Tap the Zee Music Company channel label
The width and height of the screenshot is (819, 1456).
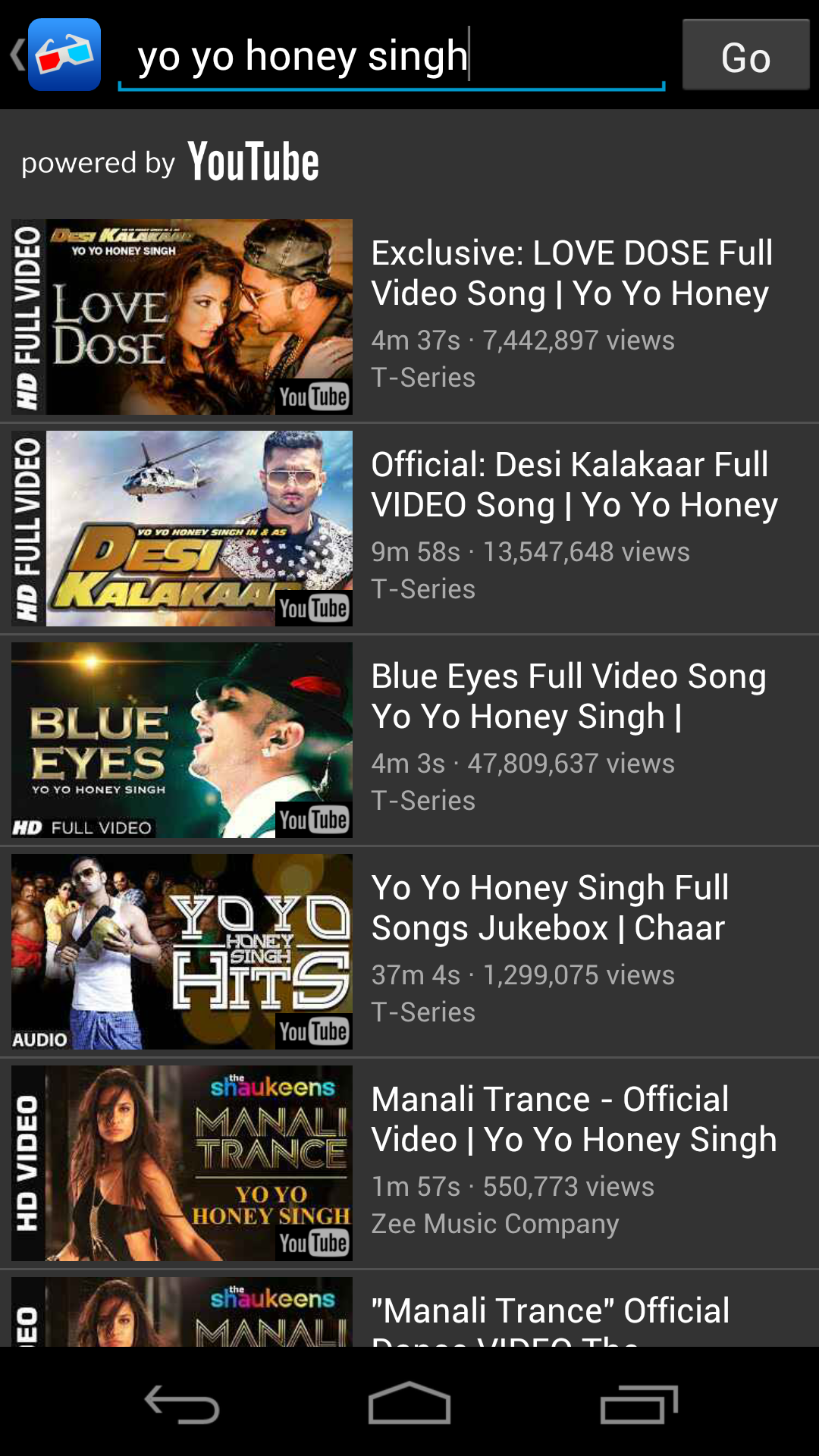(495, 1223)
